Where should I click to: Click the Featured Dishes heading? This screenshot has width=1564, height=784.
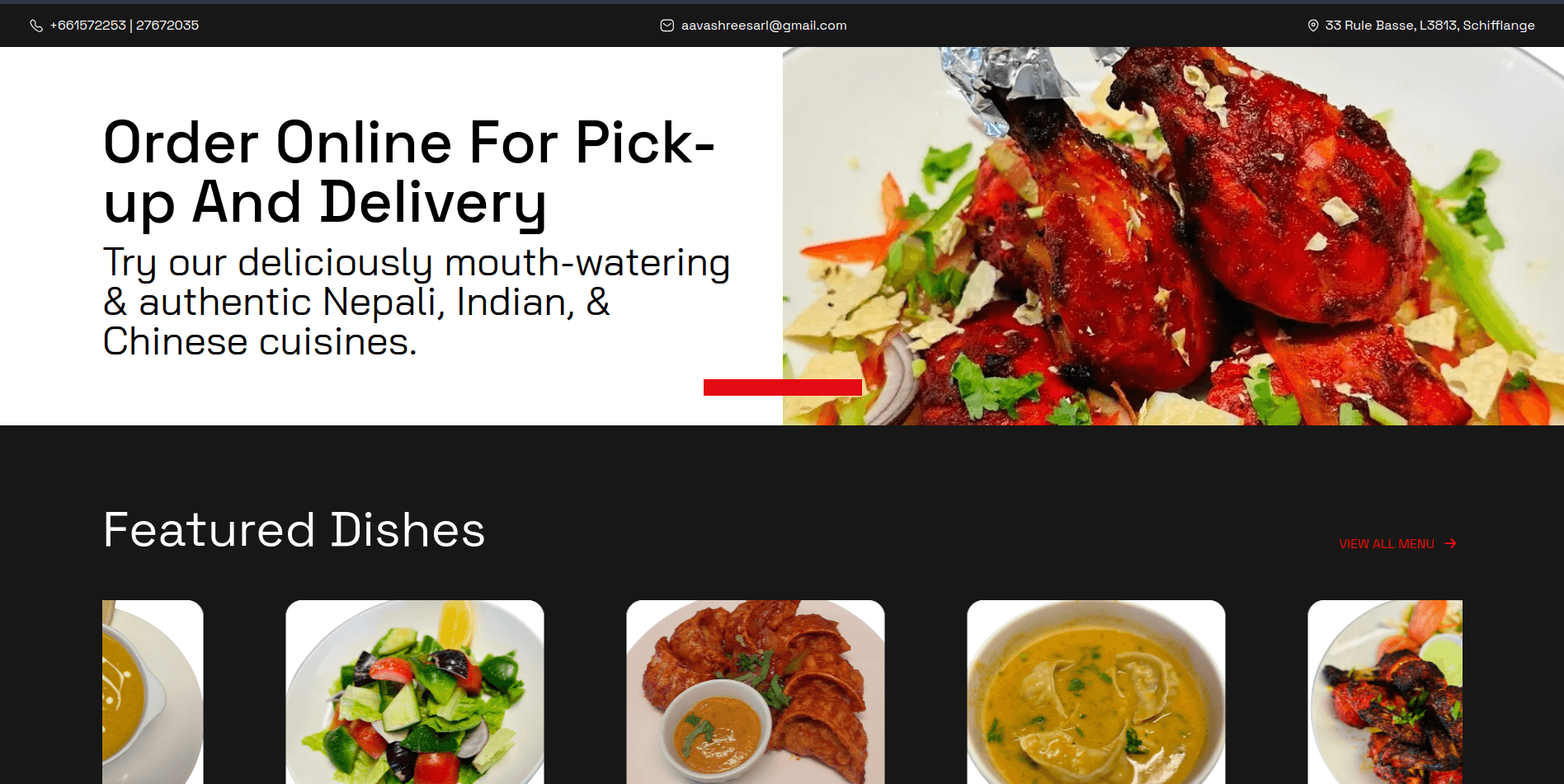[294, 529]
